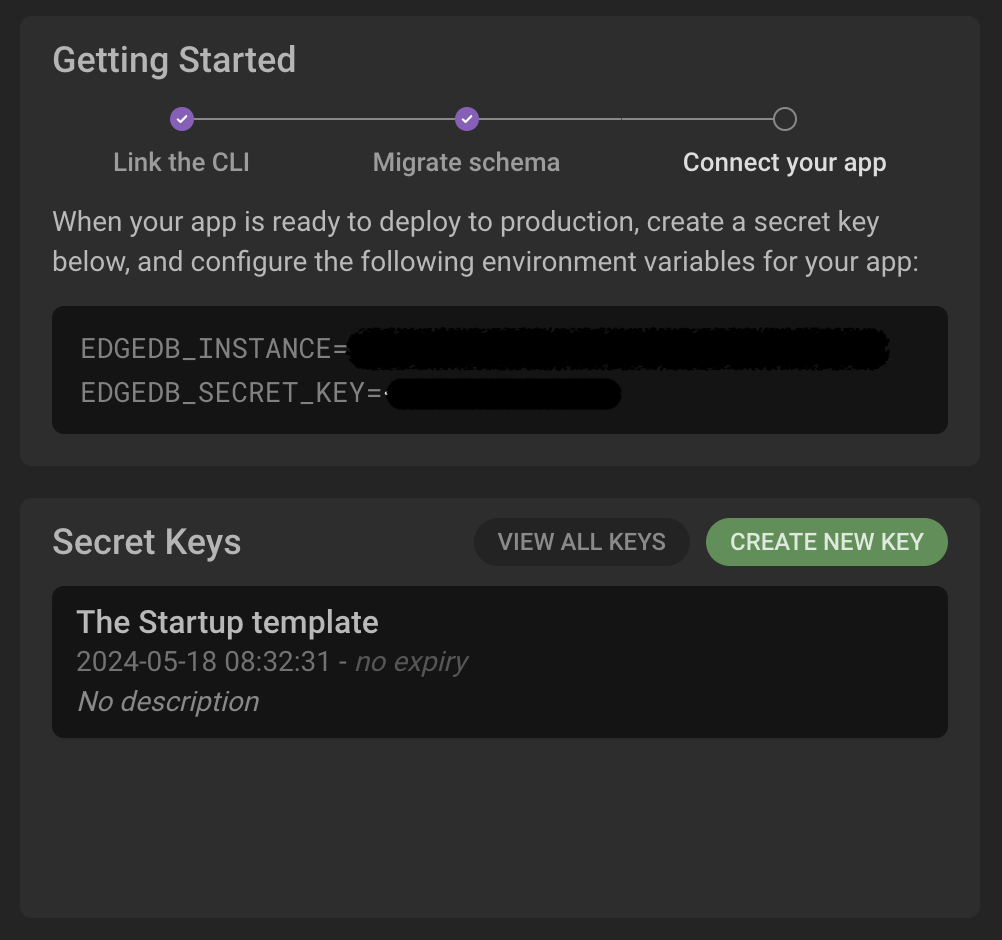Click progress line between first two steps
The width and height of the screenshot is (1002, 940).
(324, 120)
